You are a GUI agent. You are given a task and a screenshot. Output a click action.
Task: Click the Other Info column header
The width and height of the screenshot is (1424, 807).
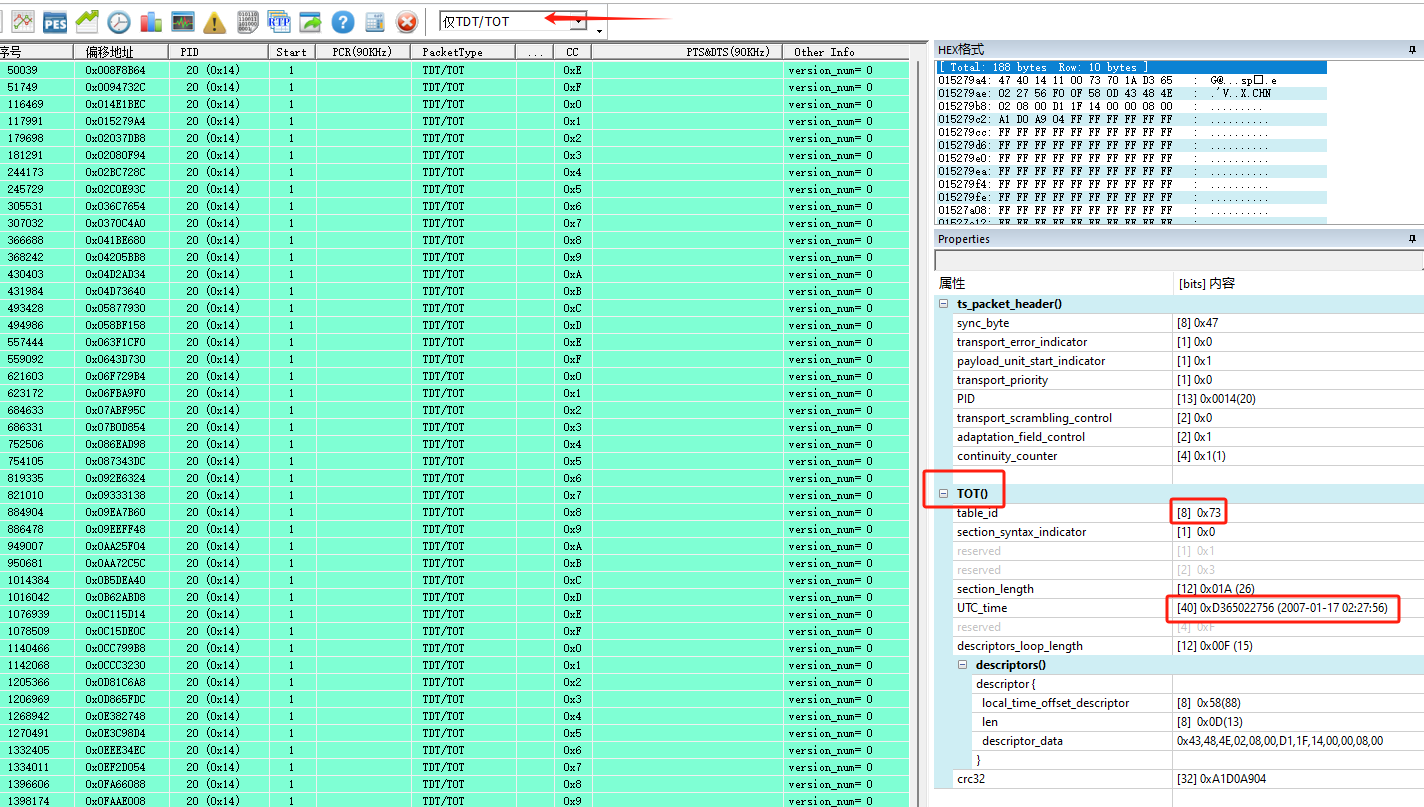pos(846,52)
